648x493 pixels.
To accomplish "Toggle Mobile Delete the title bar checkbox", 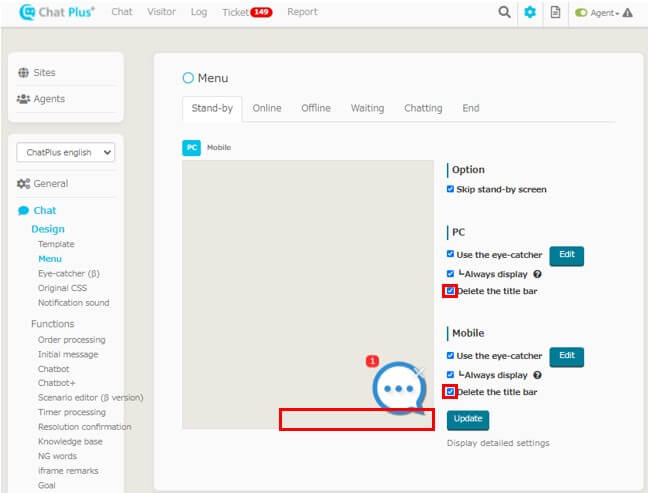I will (450, 391).
